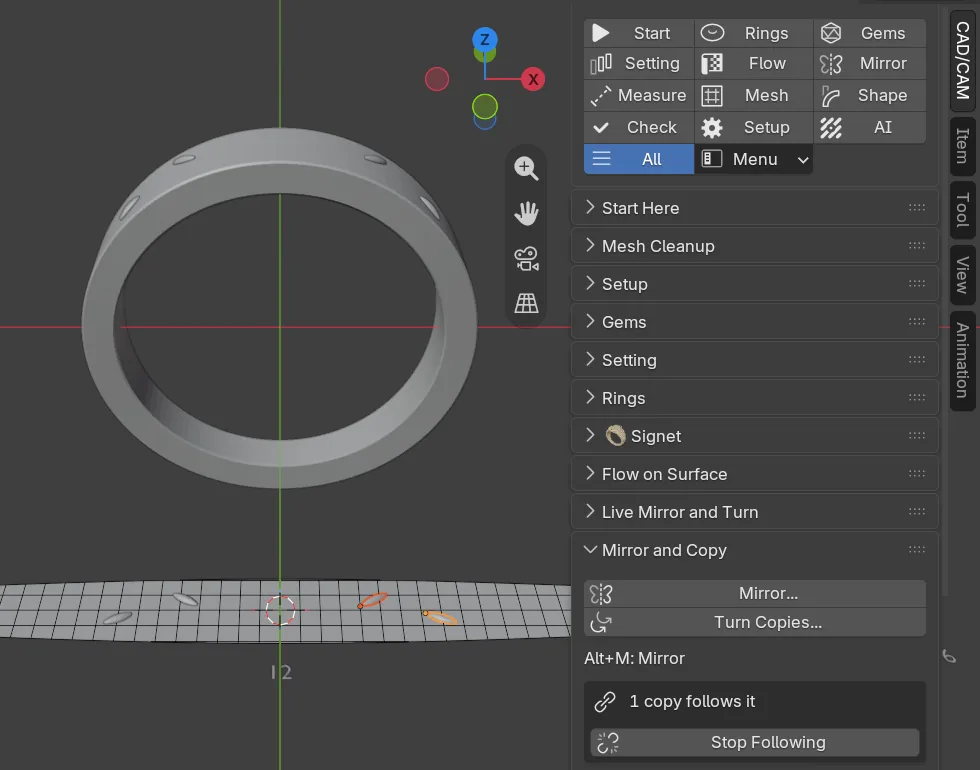Click drag handle of Mesh Cleanup panel
This screenshot has width=980, height=770.
(917, 246)
